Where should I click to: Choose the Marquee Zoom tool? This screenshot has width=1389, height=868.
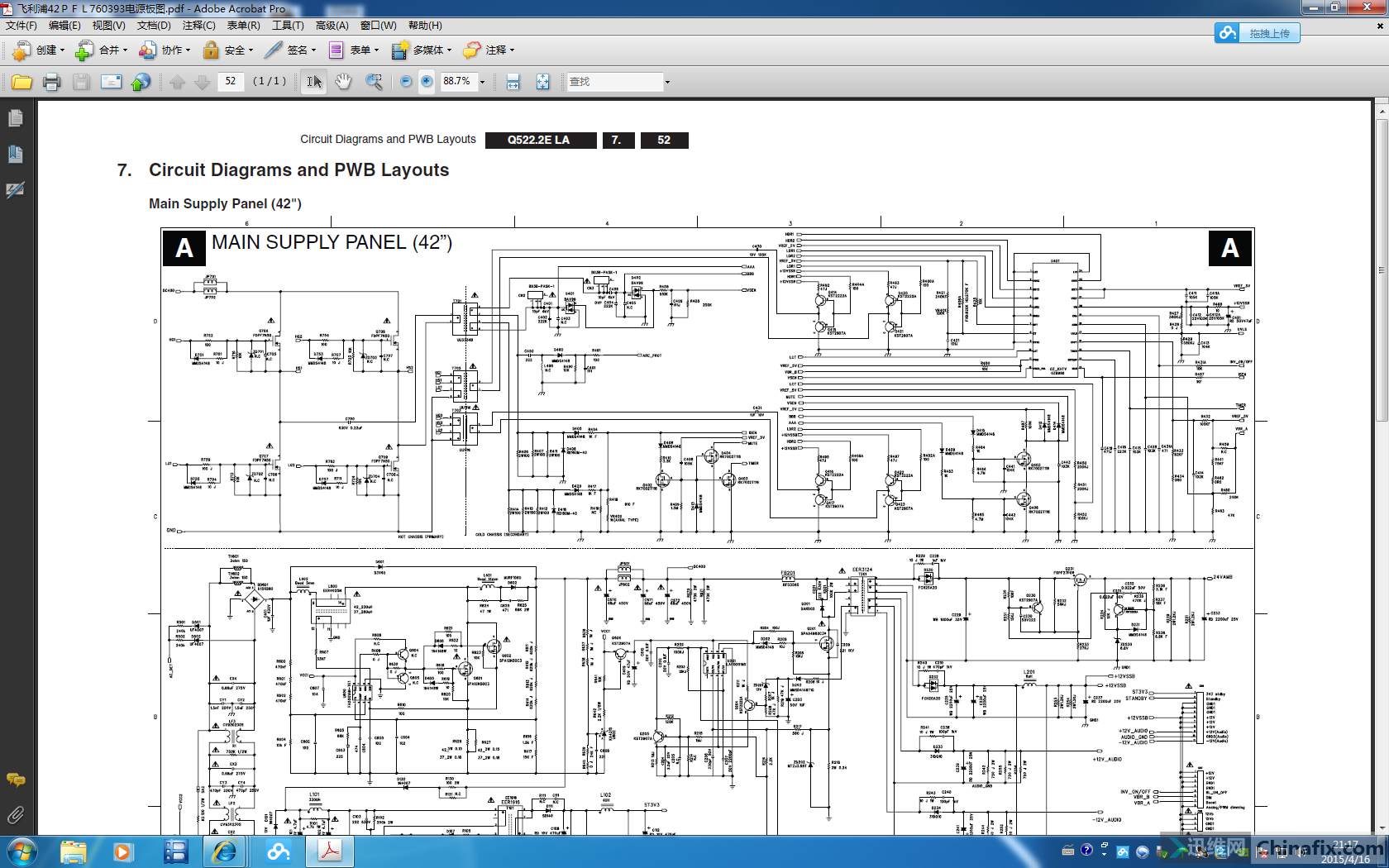click(x=375, y=82)
